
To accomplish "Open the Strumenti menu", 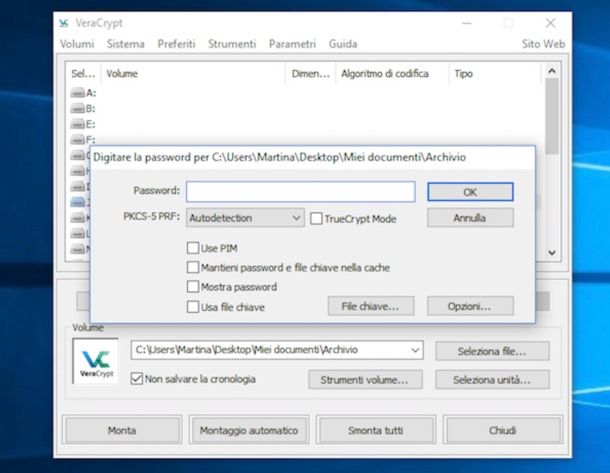I will click(232, 44).
